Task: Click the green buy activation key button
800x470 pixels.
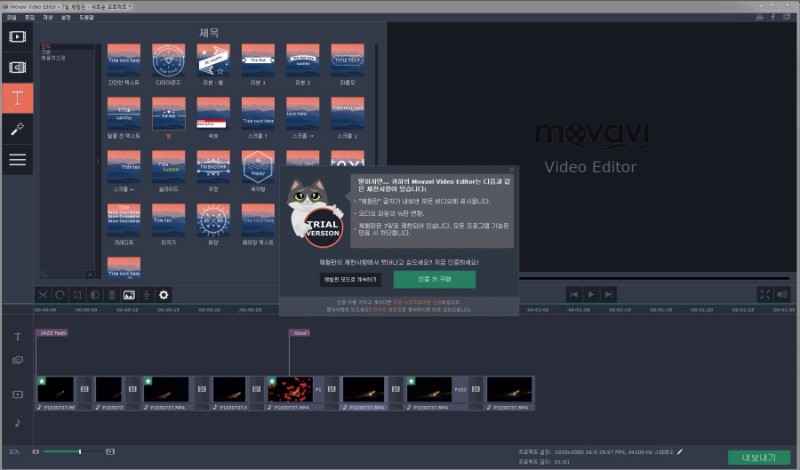Action: (434, 279)
